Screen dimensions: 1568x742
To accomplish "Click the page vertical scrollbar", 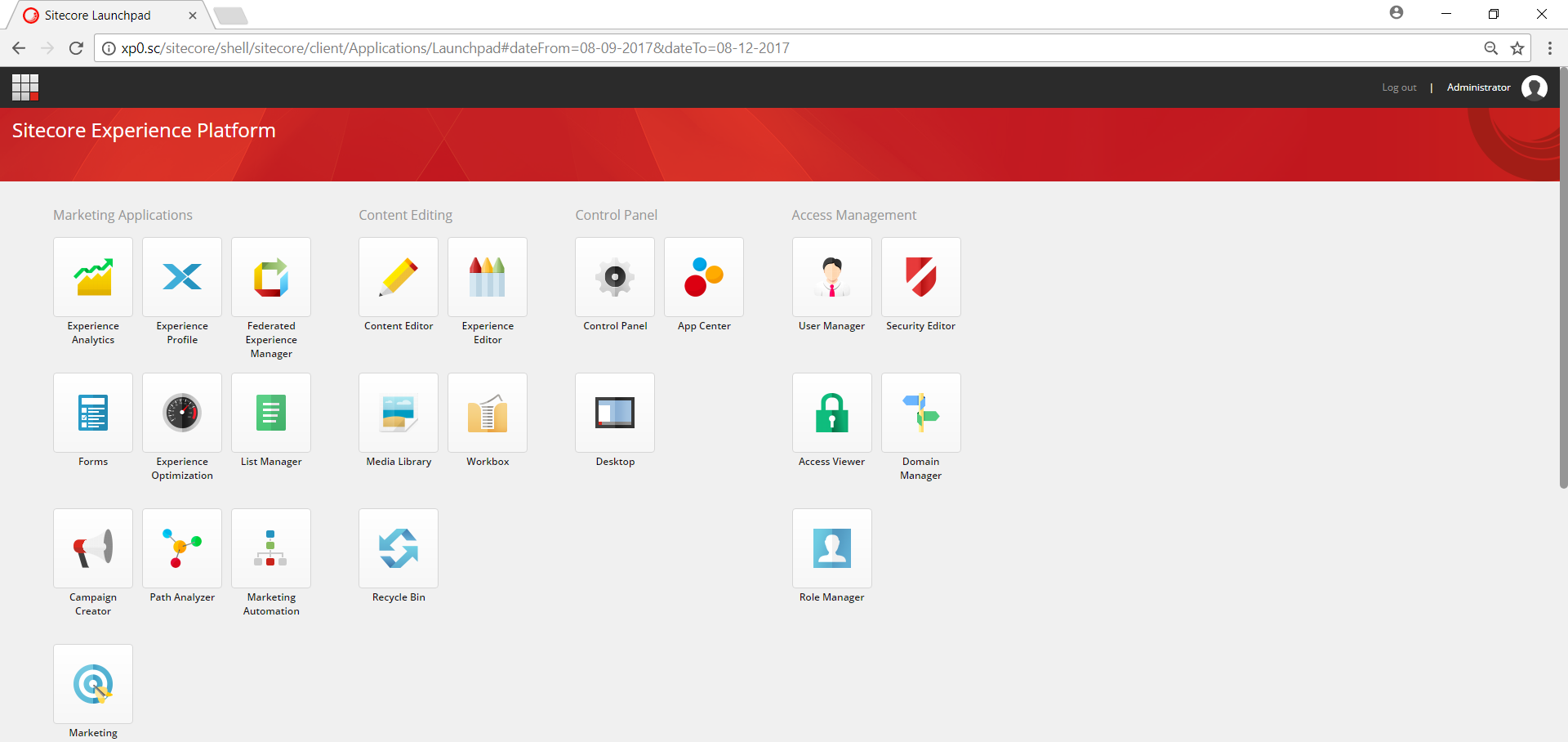I will click(x=1563, y=278).
